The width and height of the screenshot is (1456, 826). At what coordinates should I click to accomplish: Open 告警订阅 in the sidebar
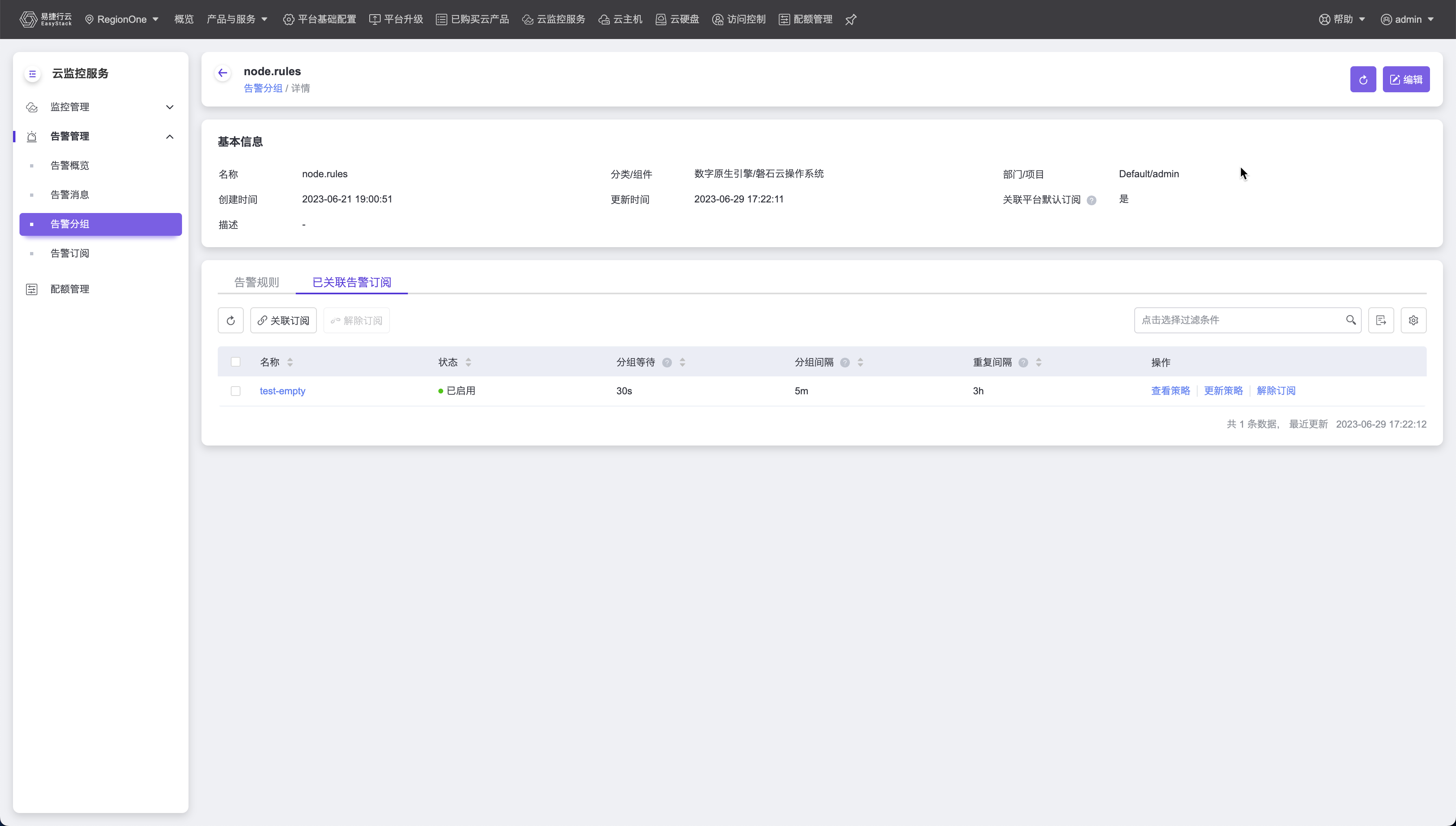(70, 254)
